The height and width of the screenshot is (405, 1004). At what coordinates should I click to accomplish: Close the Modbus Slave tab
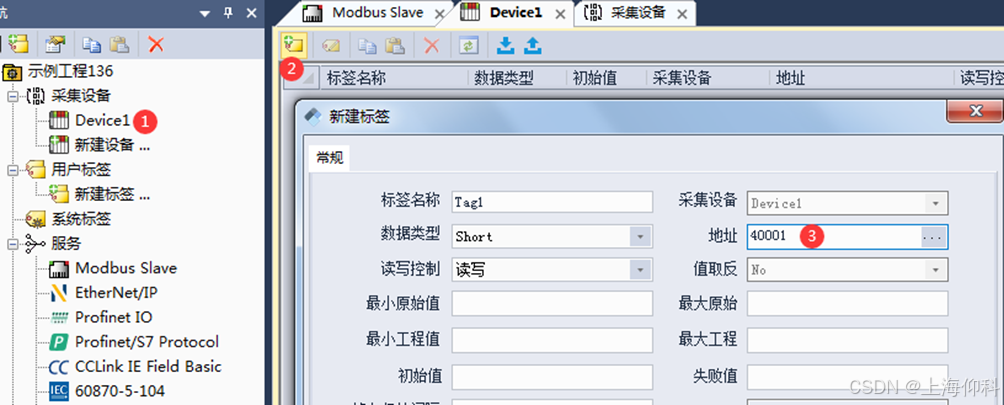click(x=439, y=13)
